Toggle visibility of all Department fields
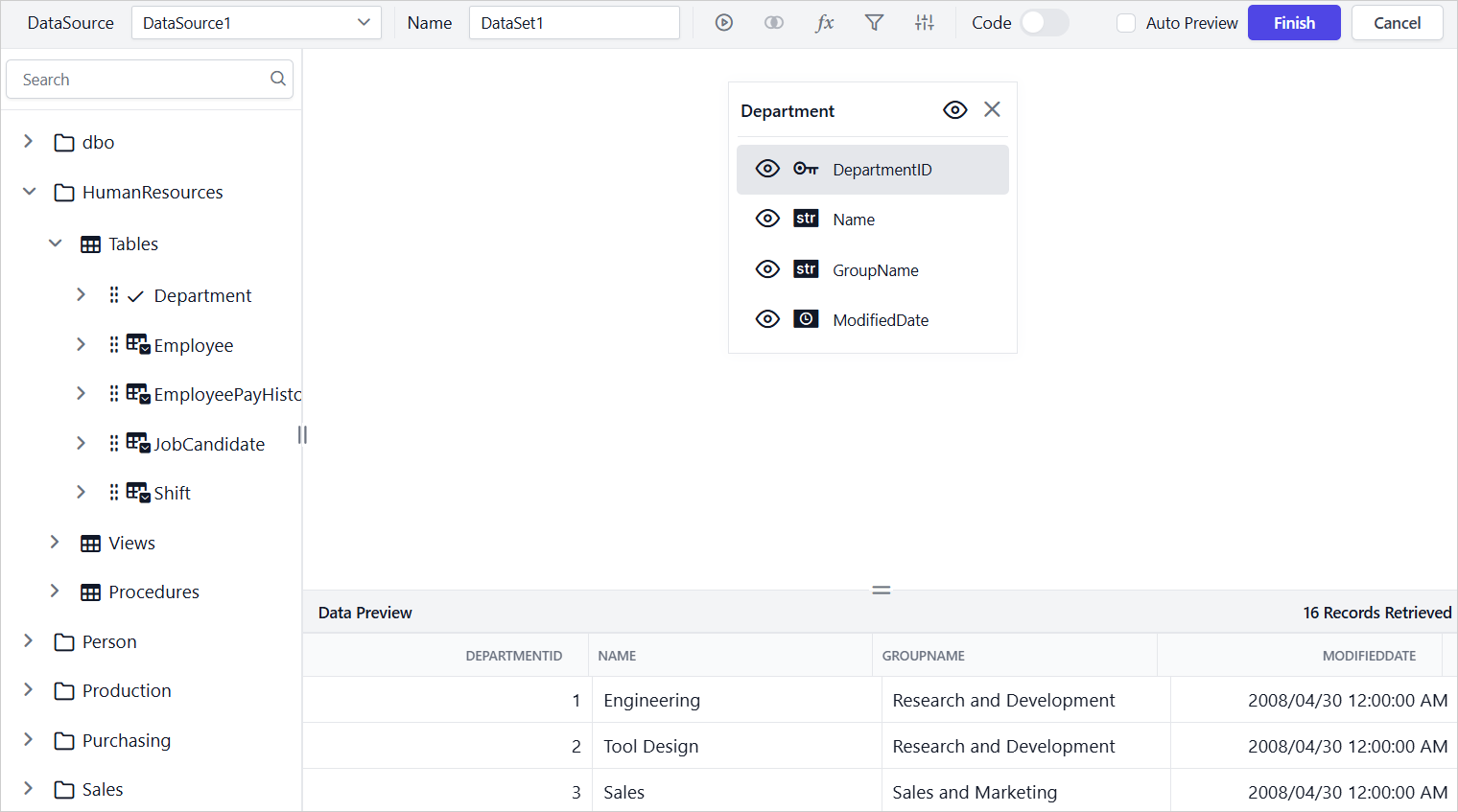1458x812 pixels. tap(954, 109)
